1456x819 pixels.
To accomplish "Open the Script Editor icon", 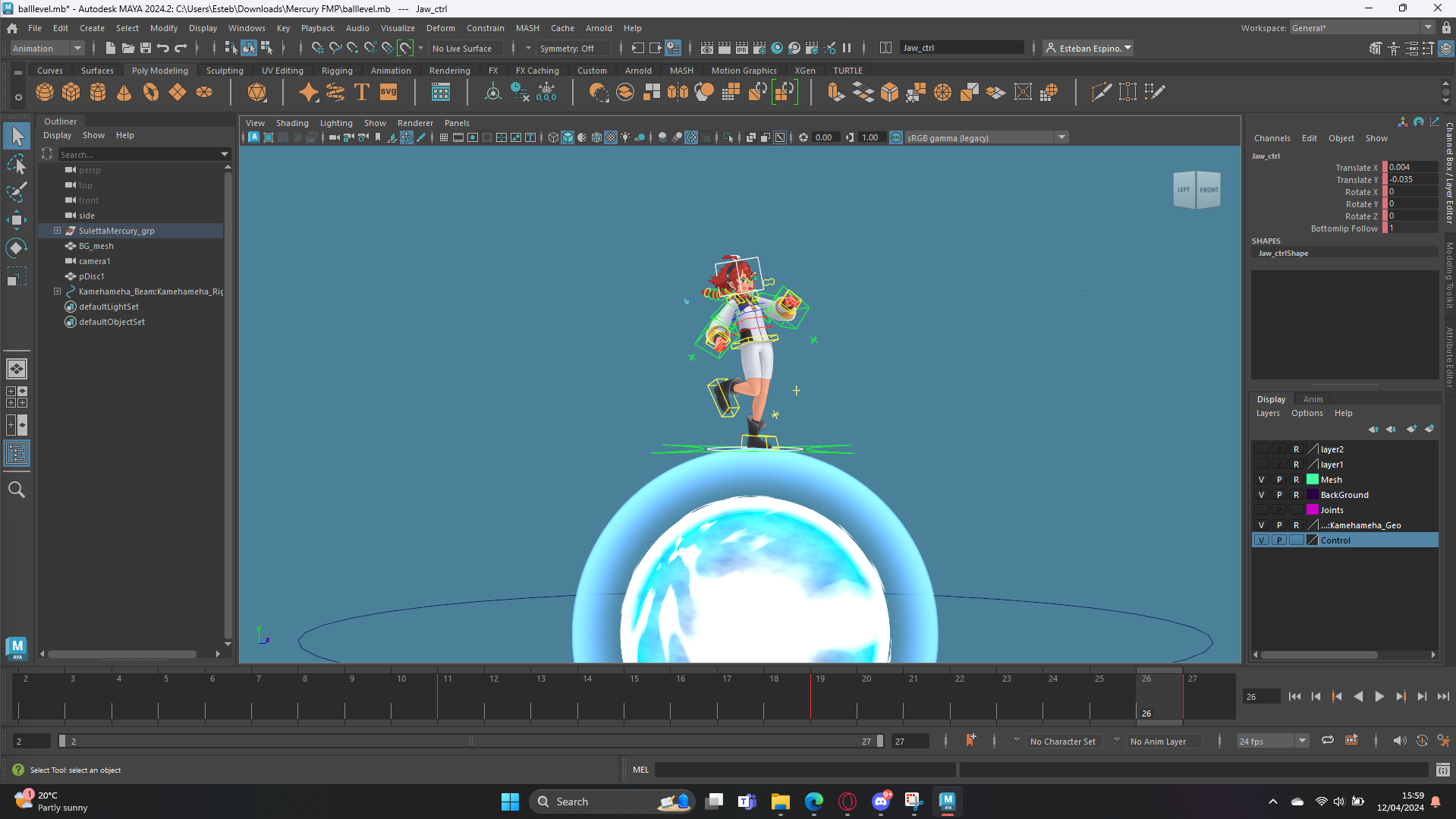I will [1443, 770].
